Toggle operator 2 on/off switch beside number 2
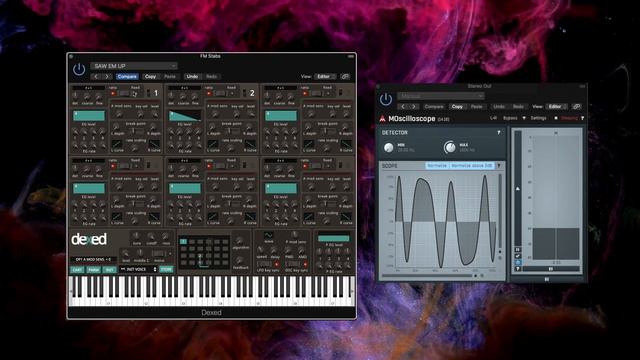 coord(244,93)
